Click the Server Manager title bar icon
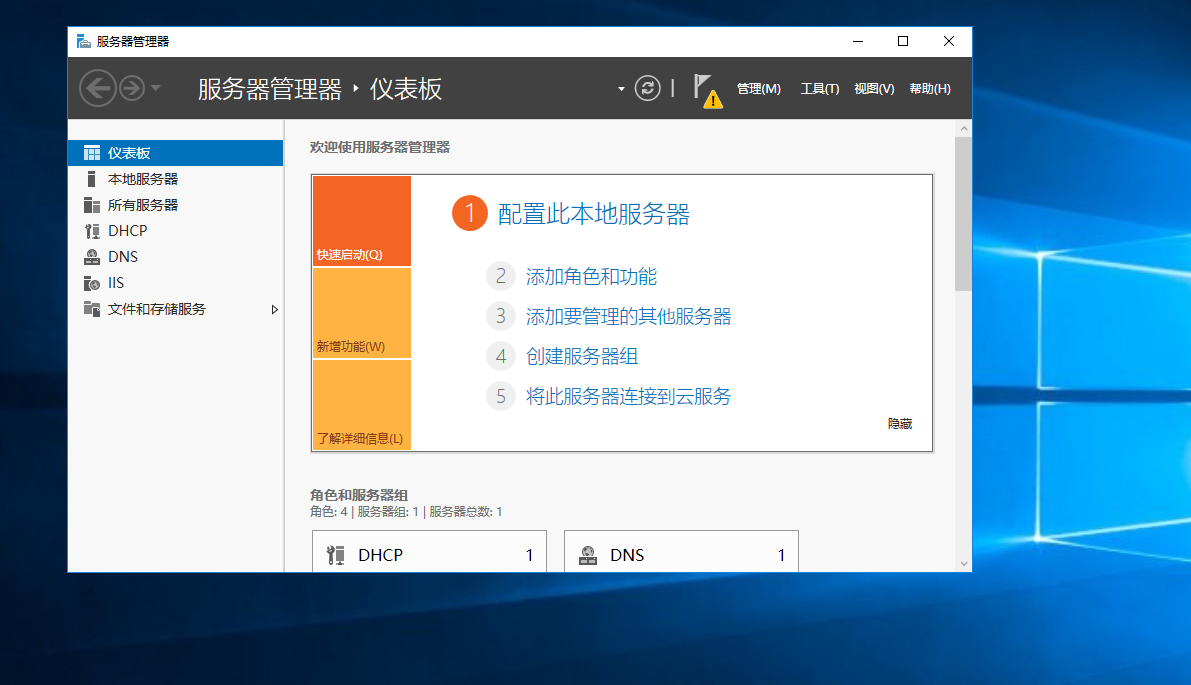 84,41
